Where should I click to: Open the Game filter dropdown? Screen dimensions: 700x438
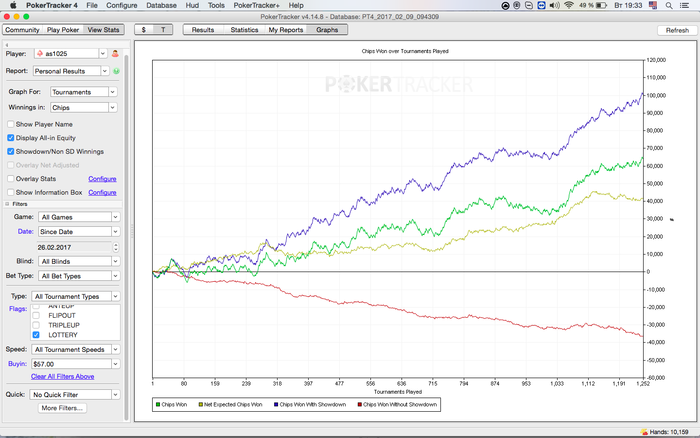[x=79, y=217]
